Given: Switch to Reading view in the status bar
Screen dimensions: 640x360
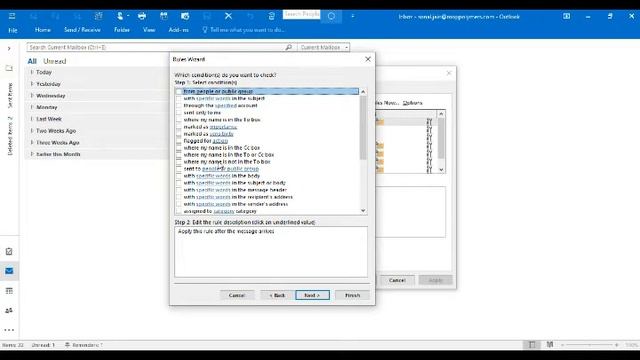Looking at the screenshot, I should click(x=550, y=345).
